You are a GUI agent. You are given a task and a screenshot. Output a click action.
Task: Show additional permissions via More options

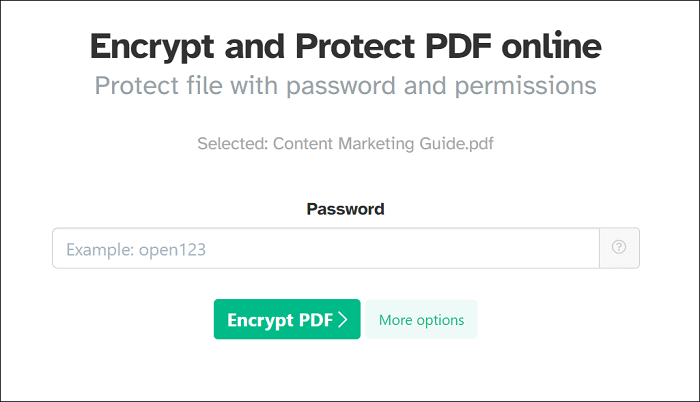[x=421, y=320]
